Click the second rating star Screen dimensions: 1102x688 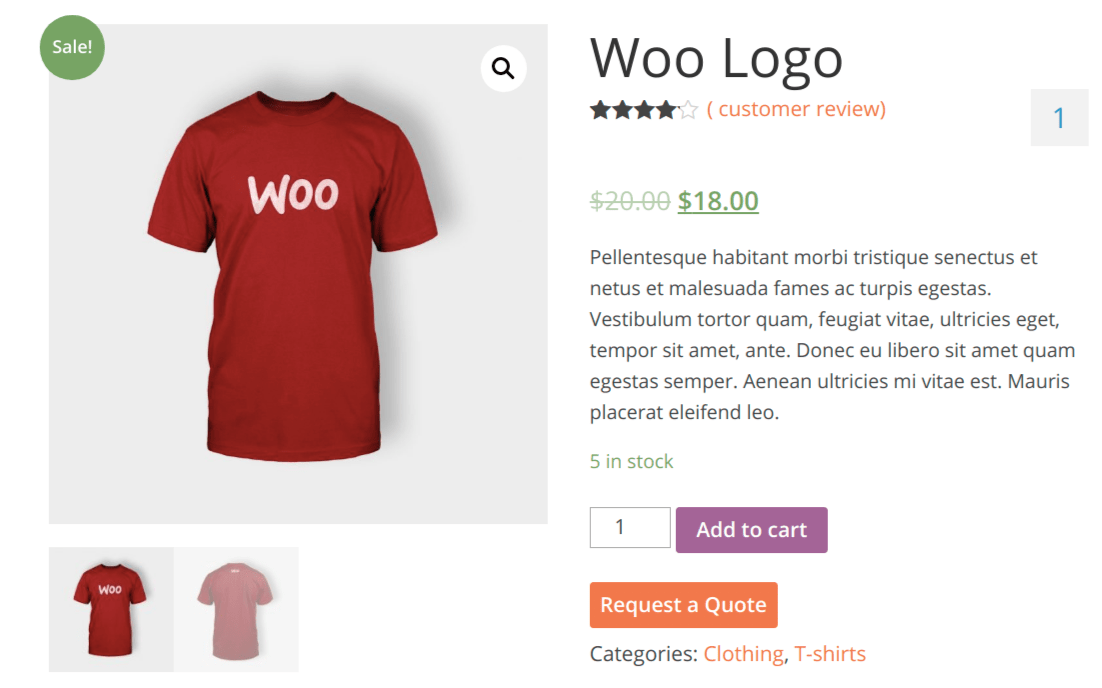(623, 110)
